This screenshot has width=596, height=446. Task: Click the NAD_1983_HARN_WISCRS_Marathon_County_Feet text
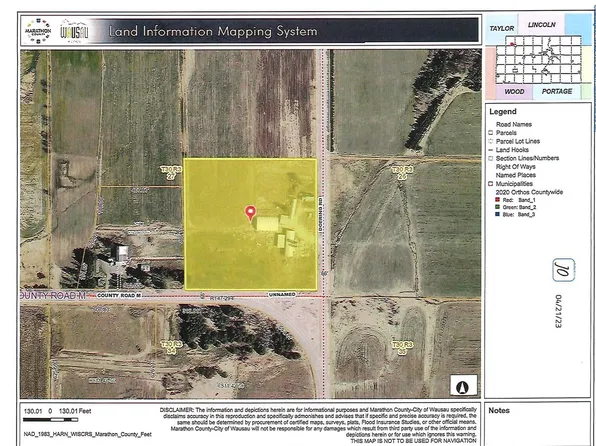88,434
